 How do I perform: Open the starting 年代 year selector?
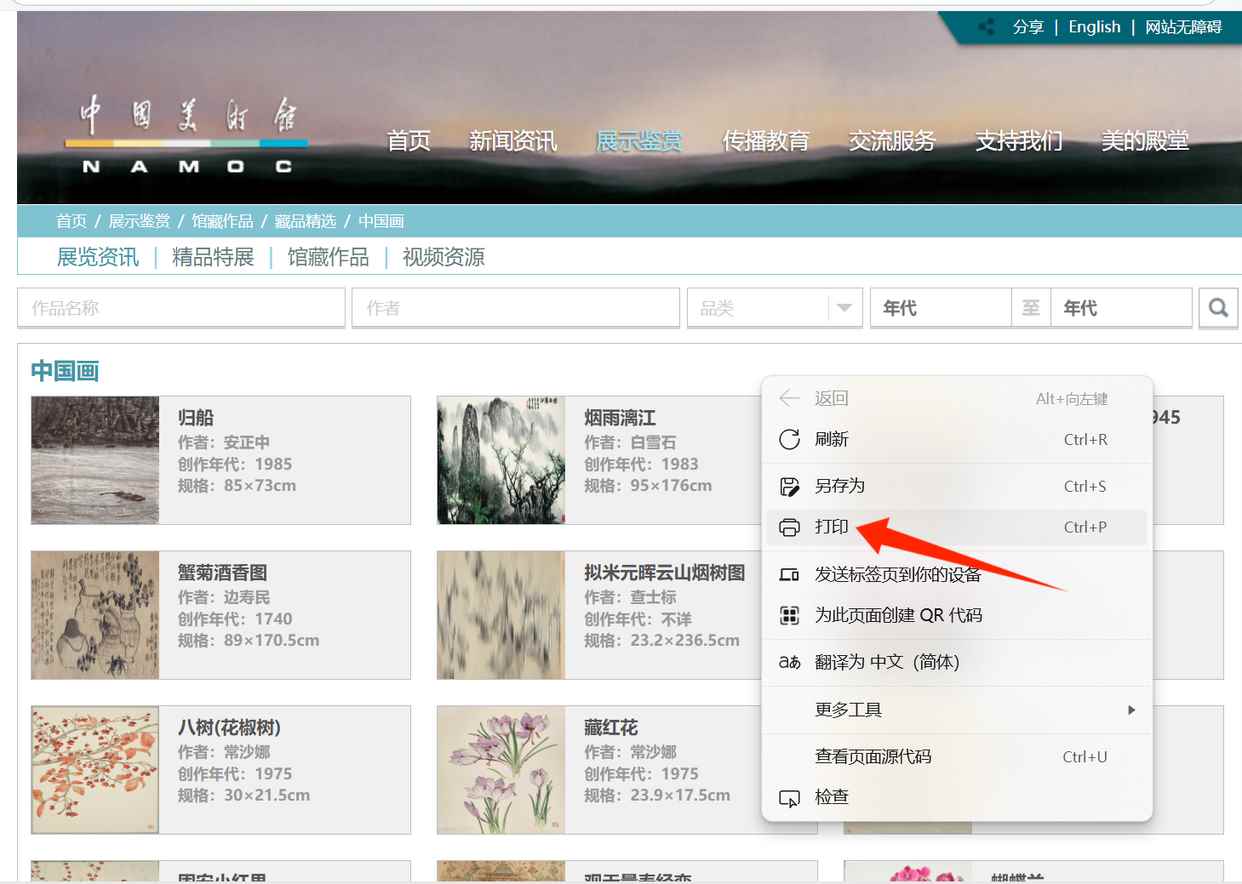click(x=939, y=308)
